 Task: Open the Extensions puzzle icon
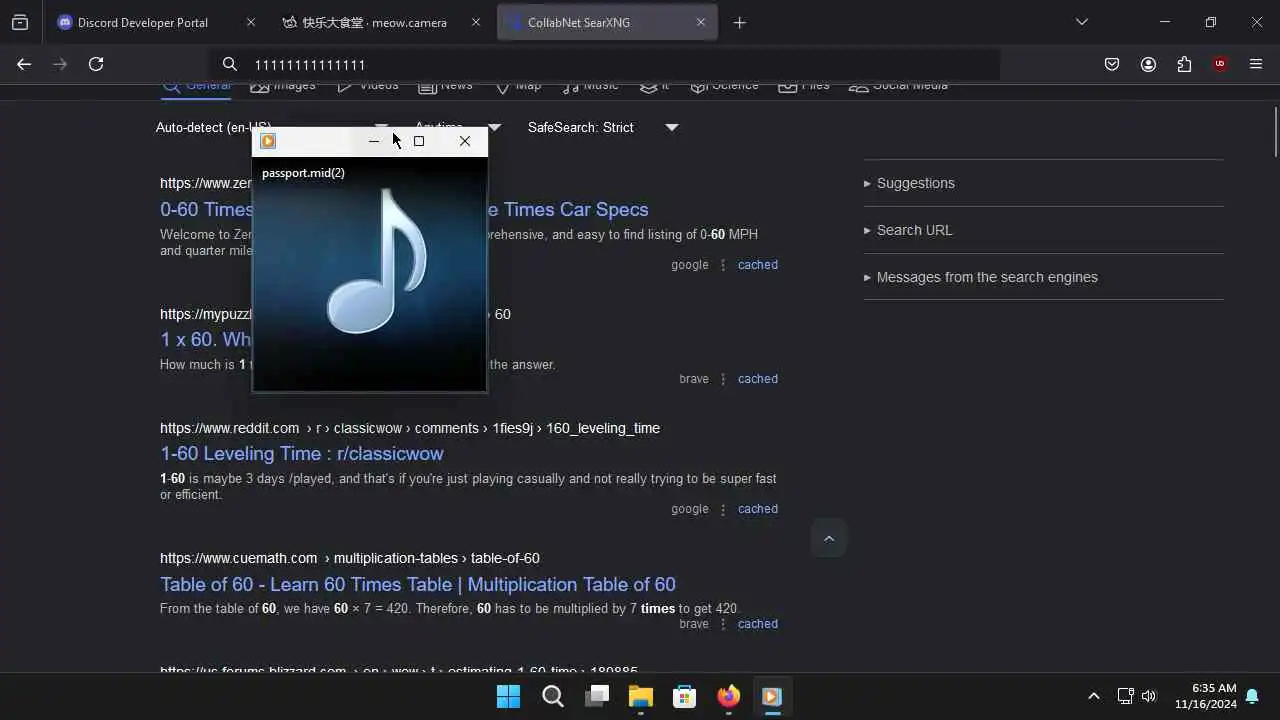click(1184, 64)
